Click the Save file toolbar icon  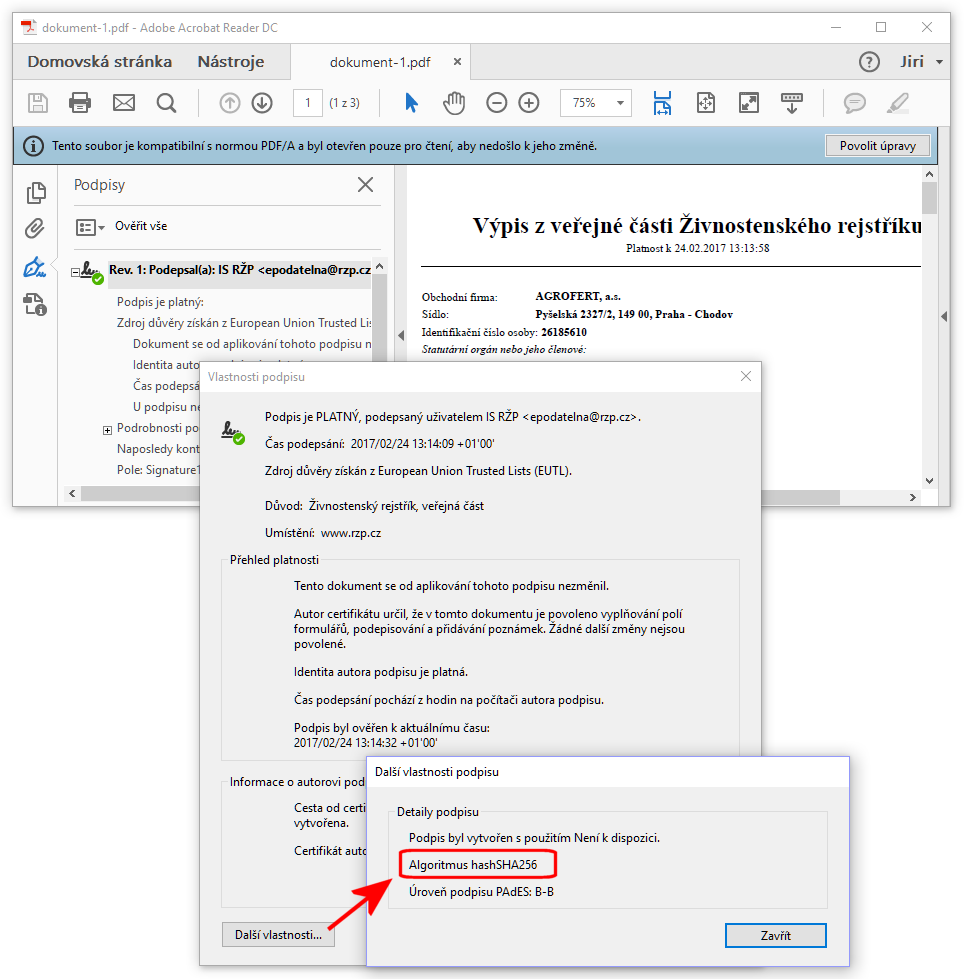[38, 102]
